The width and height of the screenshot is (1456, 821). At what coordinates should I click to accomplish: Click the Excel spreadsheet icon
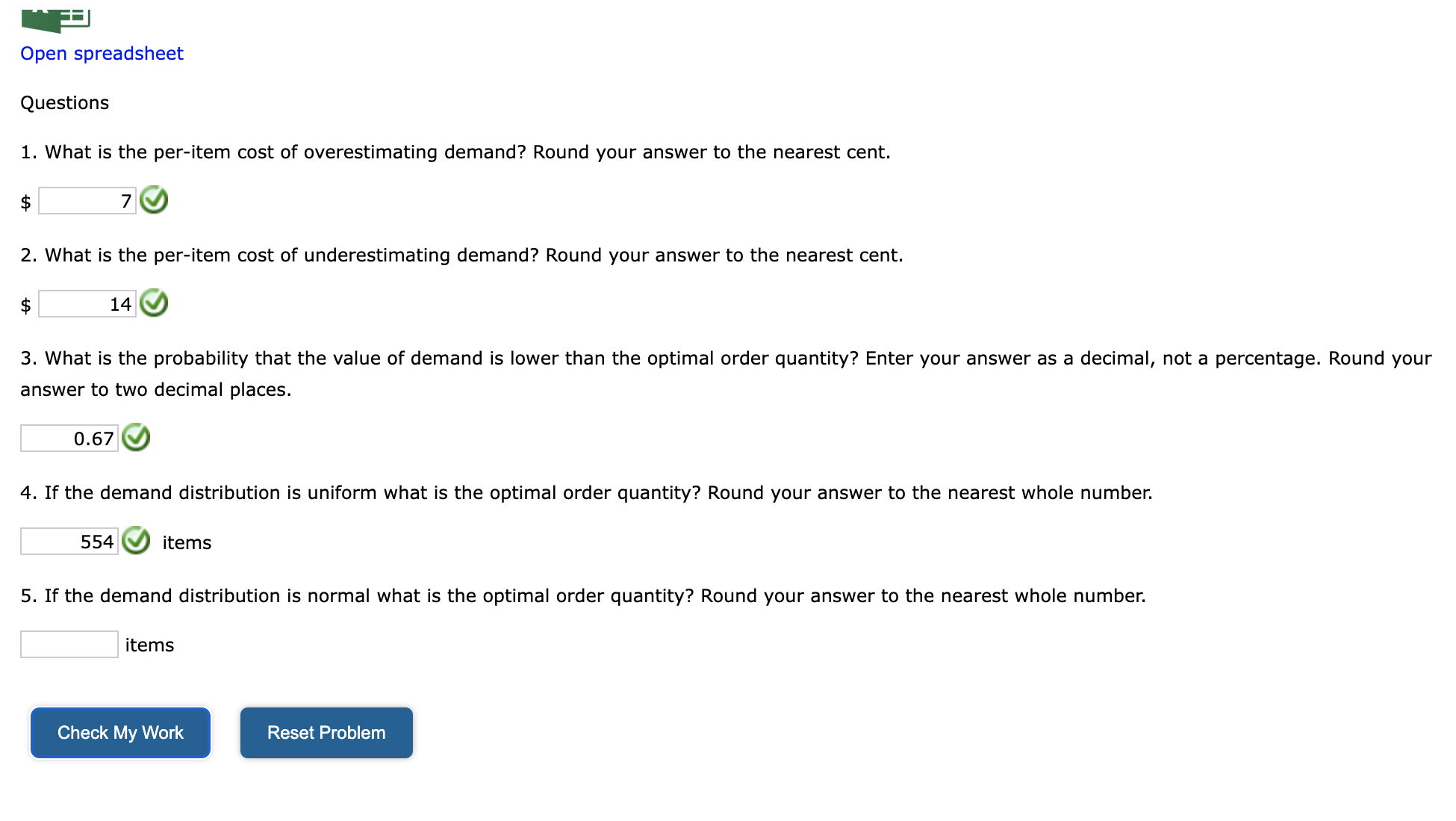pos(56,20)
